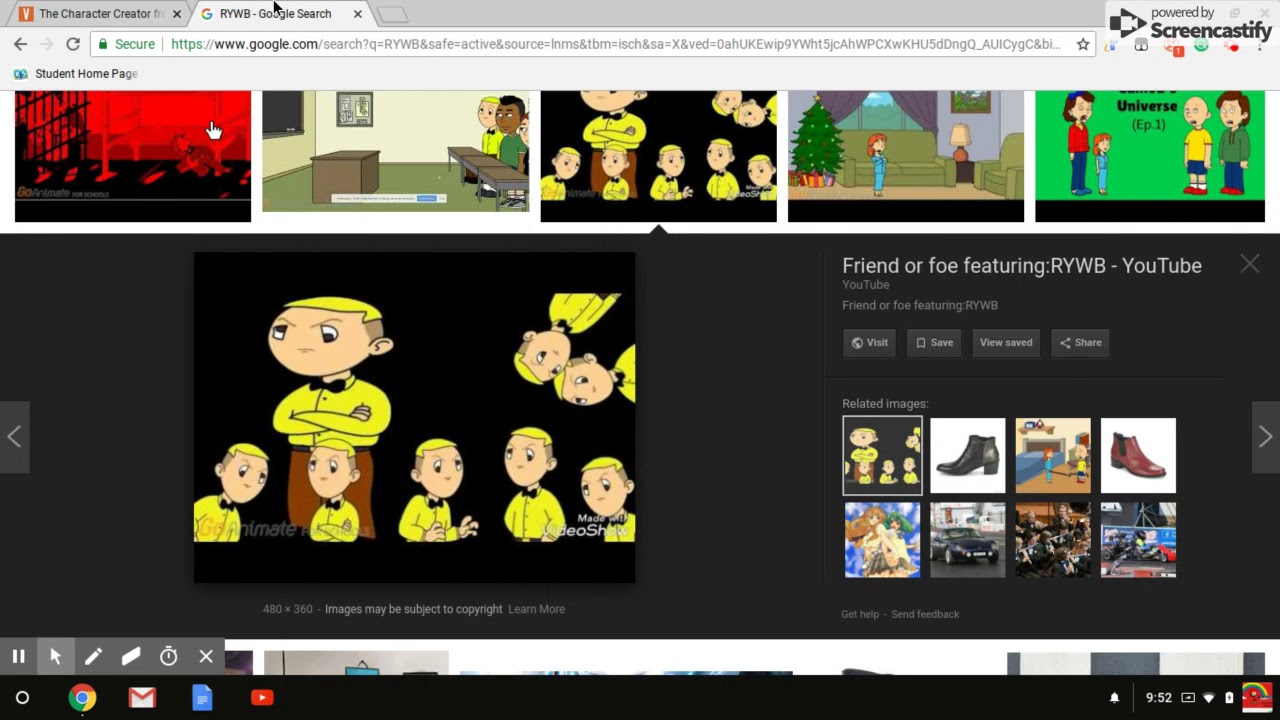Screen dimensions: 1280x720
Task: Select the Screencastify pen drawing tool
Action: pyautogui.click(x=93, y=657)
